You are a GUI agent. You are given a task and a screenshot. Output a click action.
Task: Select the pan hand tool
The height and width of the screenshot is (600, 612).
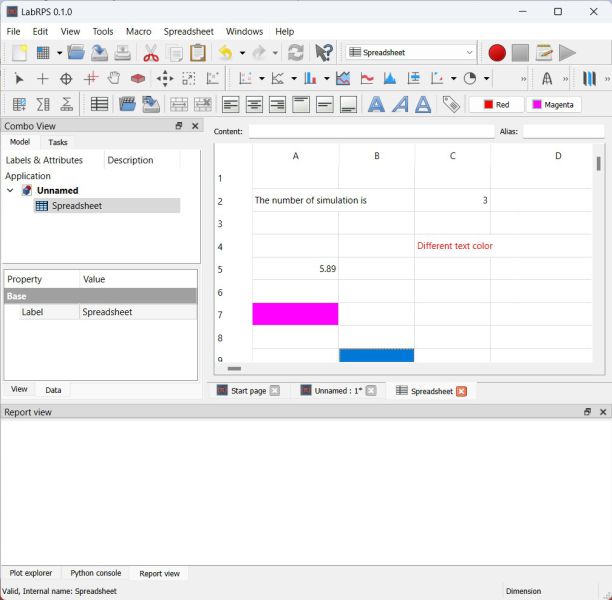114,79
